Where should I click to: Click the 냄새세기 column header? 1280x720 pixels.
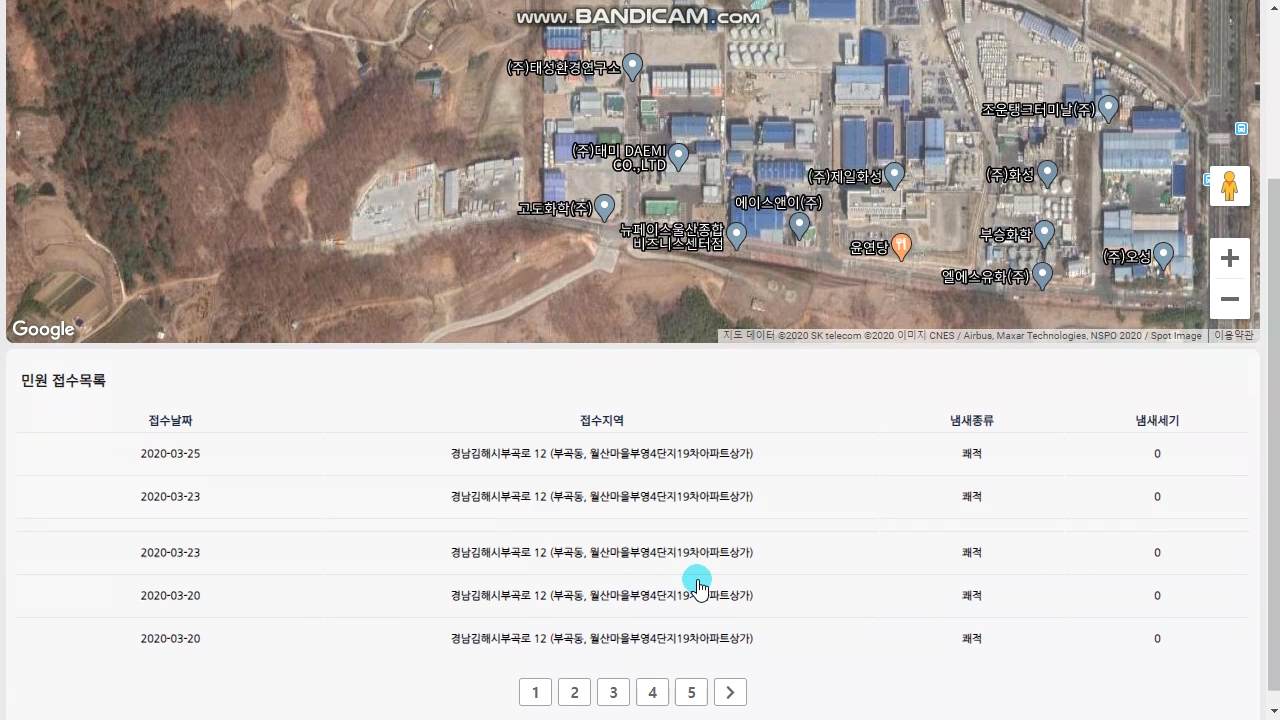(1157, 421)
